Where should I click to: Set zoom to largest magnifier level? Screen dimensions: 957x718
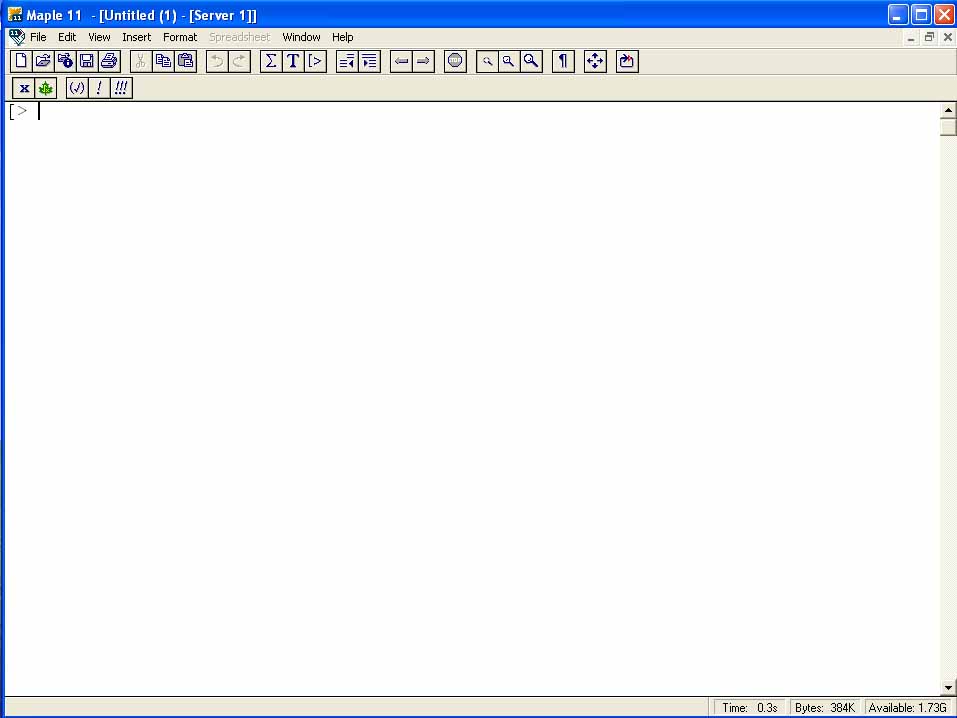tap(531, 61)
